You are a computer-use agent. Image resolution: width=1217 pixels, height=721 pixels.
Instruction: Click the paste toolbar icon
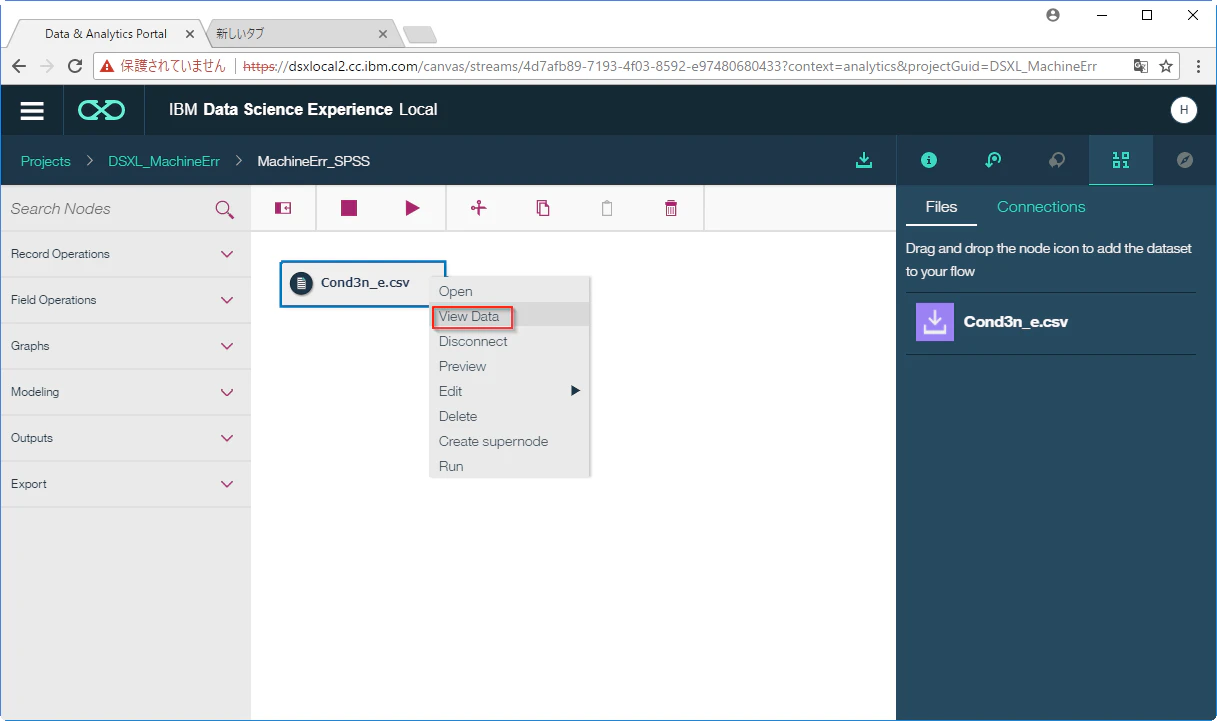tap(607, 208)
